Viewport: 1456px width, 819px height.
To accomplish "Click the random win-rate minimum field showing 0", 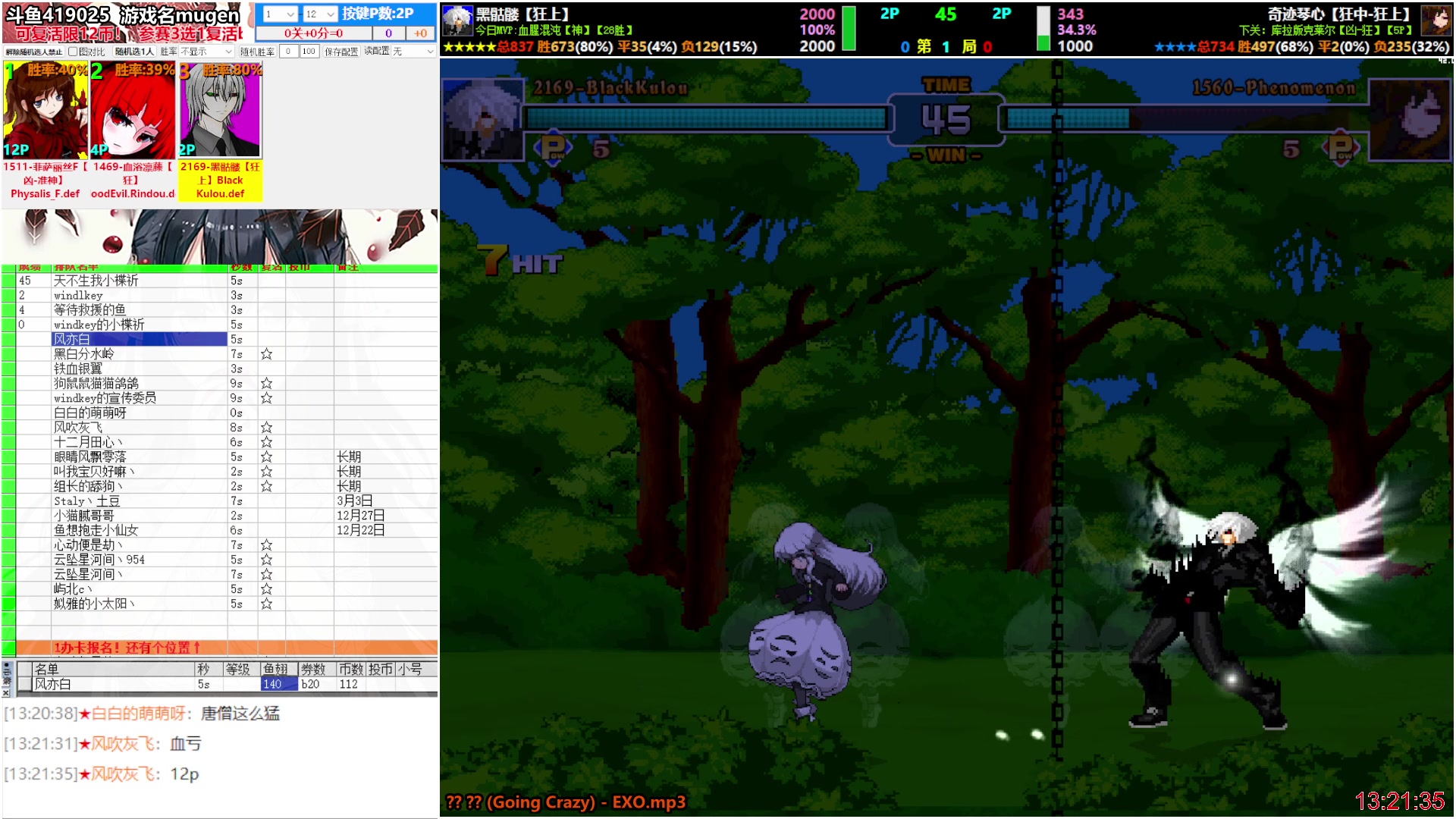I will point(288,52).
